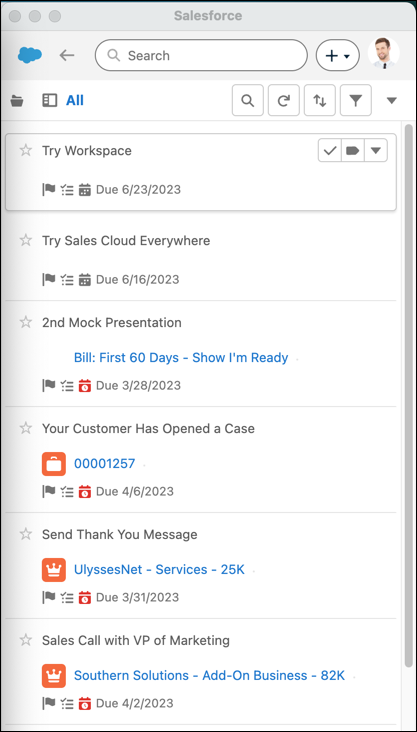This screenshot has width=417, height=732.
Task: Open the folder icon beside All
Action: [x=17, y=100]
